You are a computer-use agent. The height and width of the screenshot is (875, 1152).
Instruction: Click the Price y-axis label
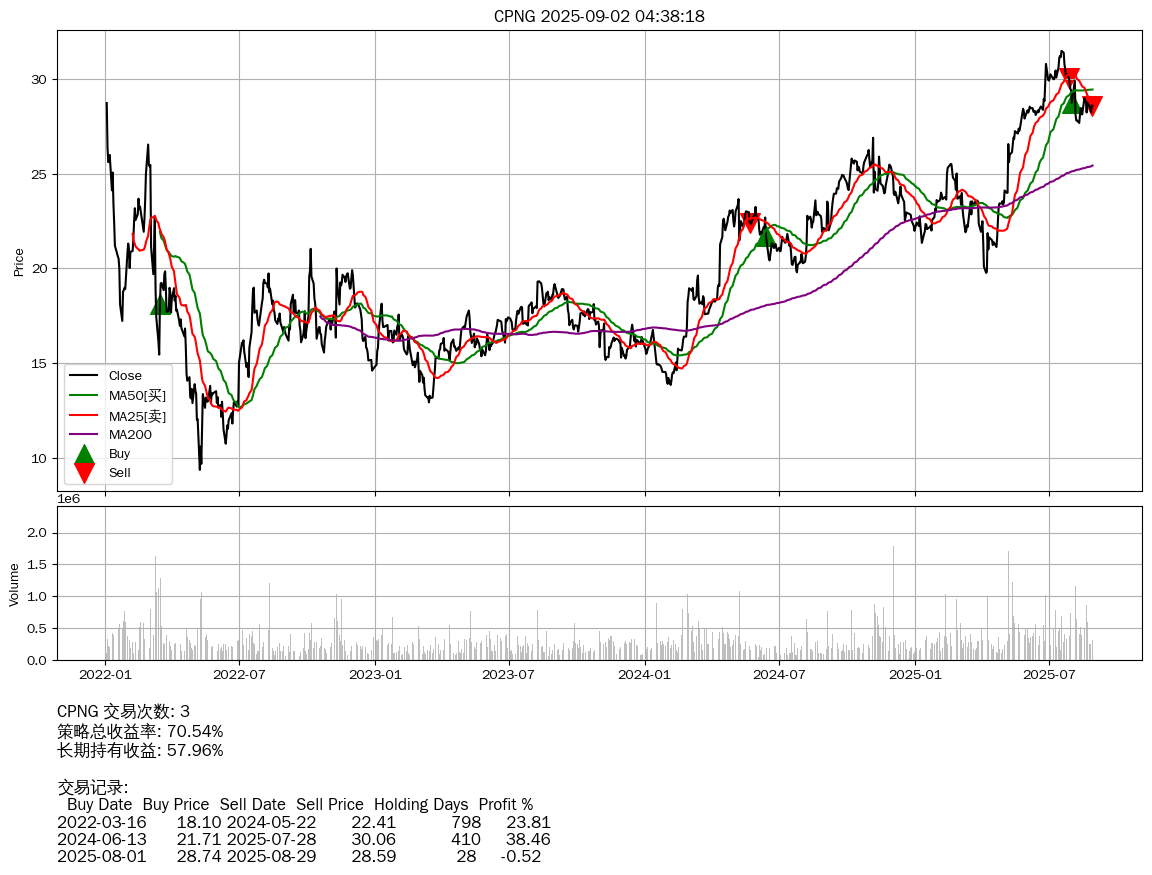[18, 261]
